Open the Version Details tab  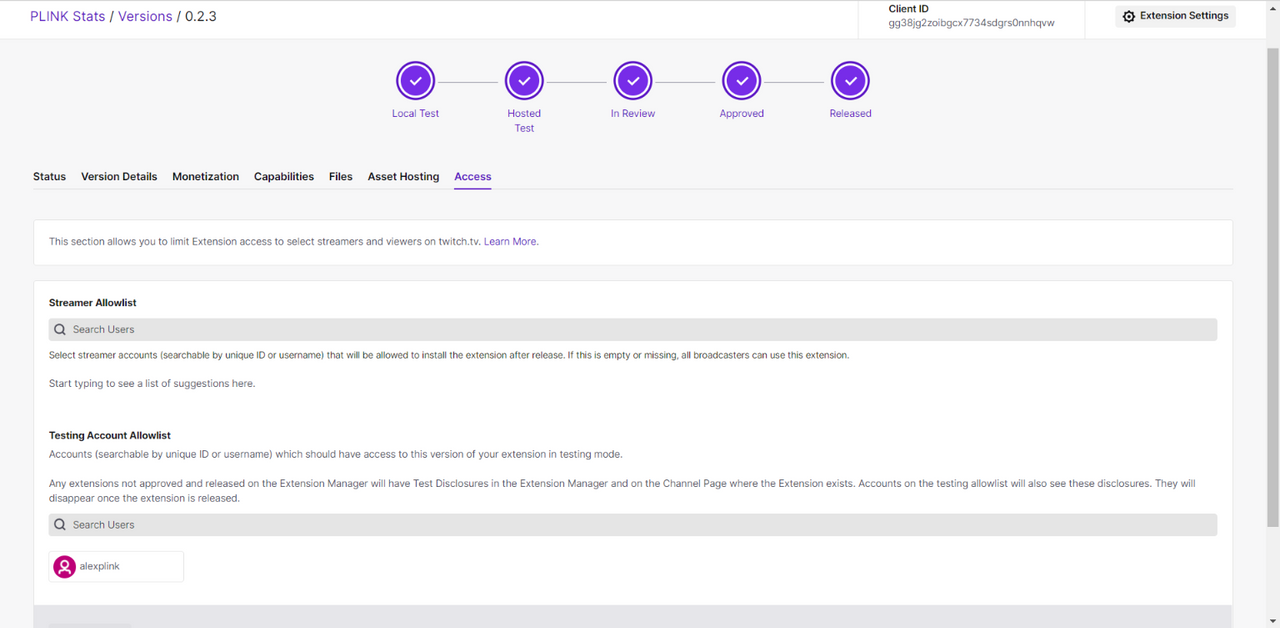(119, 176)
